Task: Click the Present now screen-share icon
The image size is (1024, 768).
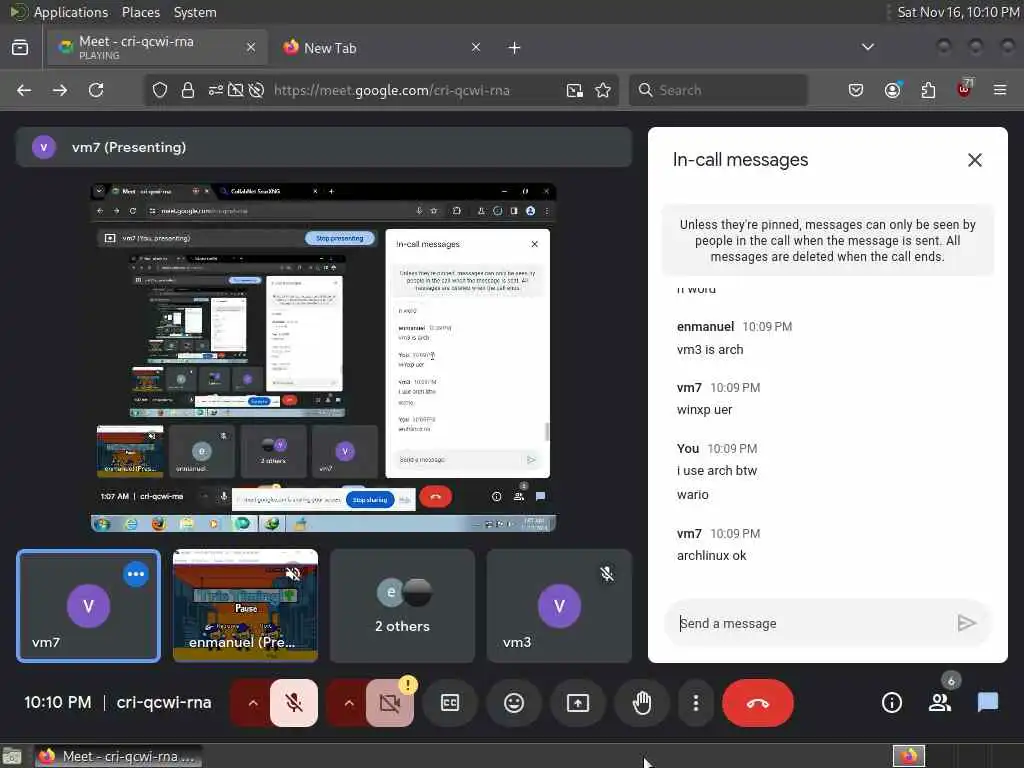Action: (x=578, y=703)
